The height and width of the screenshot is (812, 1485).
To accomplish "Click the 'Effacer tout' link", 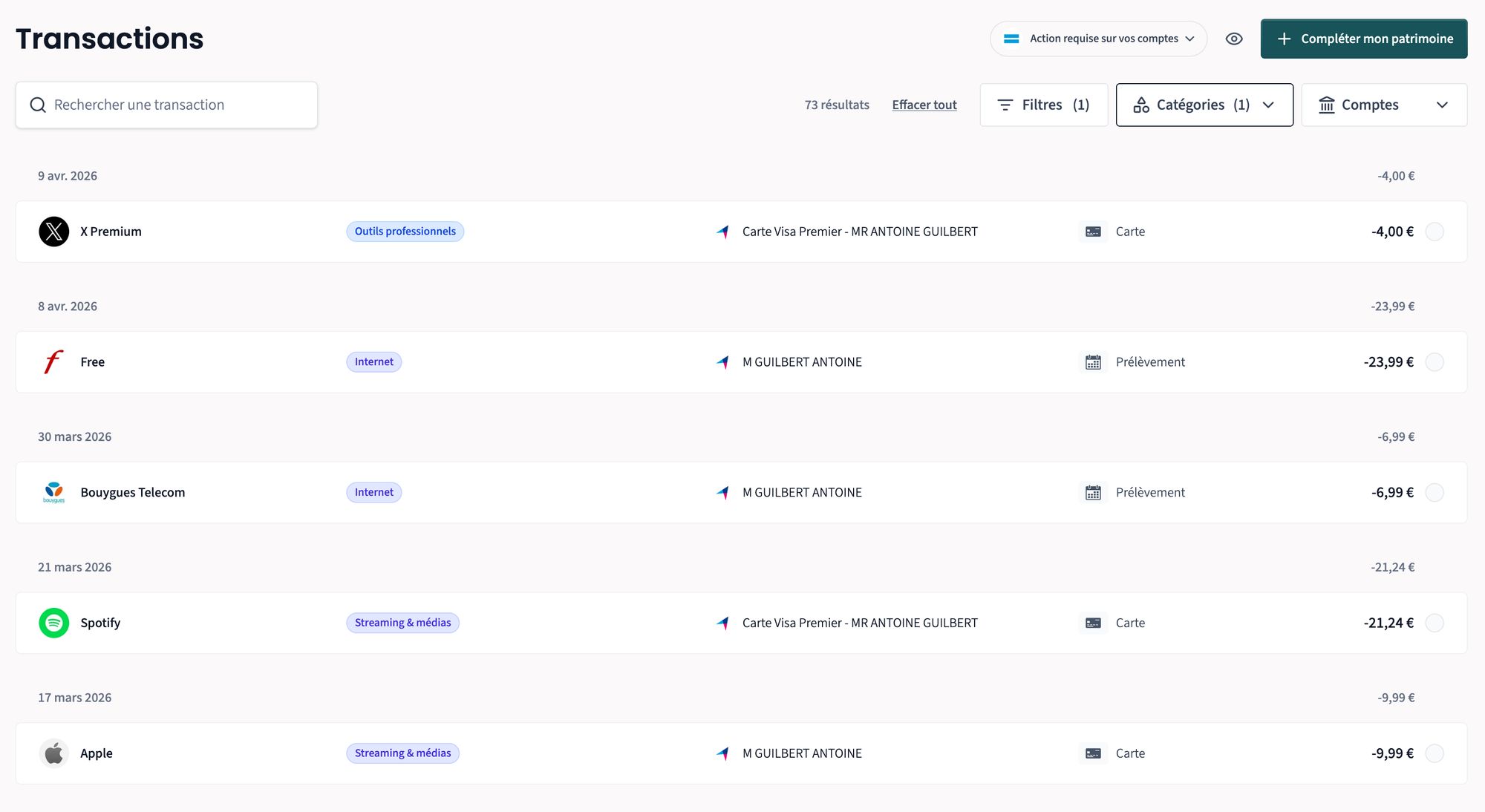I will [924, 105].
